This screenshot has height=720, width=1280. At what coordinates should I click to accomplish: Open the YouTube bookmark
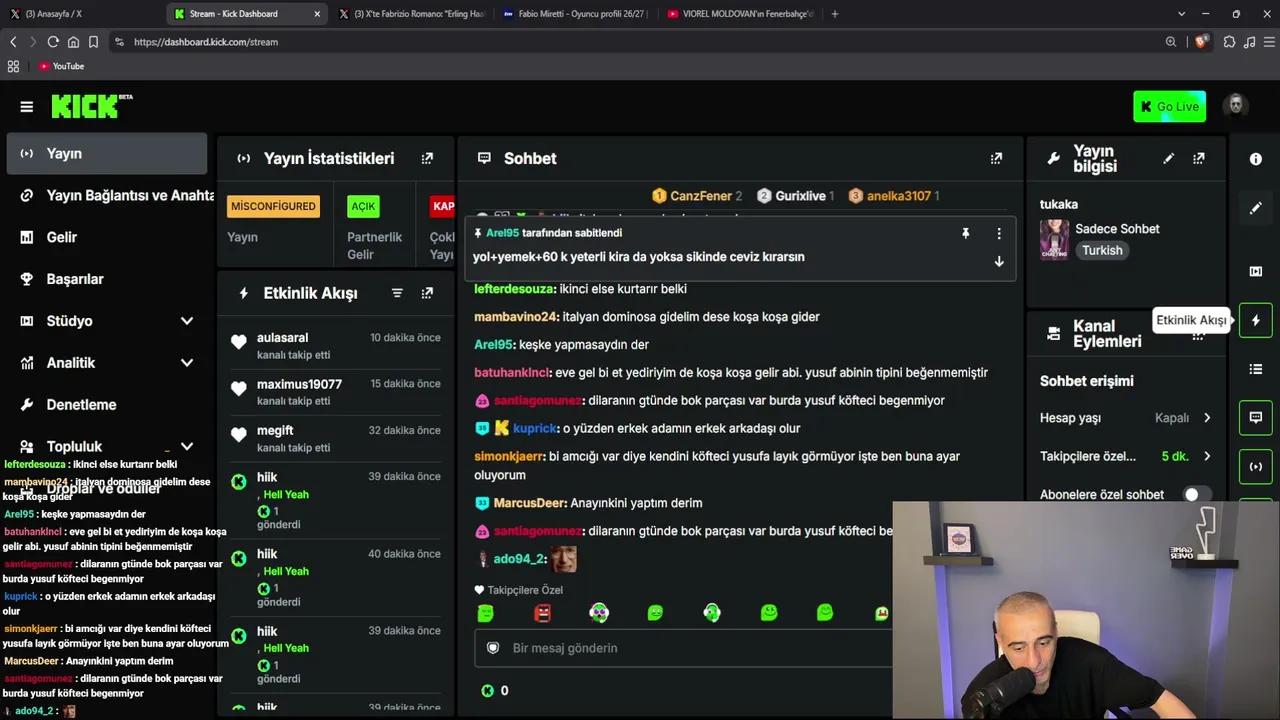click(x=61, y=66)
